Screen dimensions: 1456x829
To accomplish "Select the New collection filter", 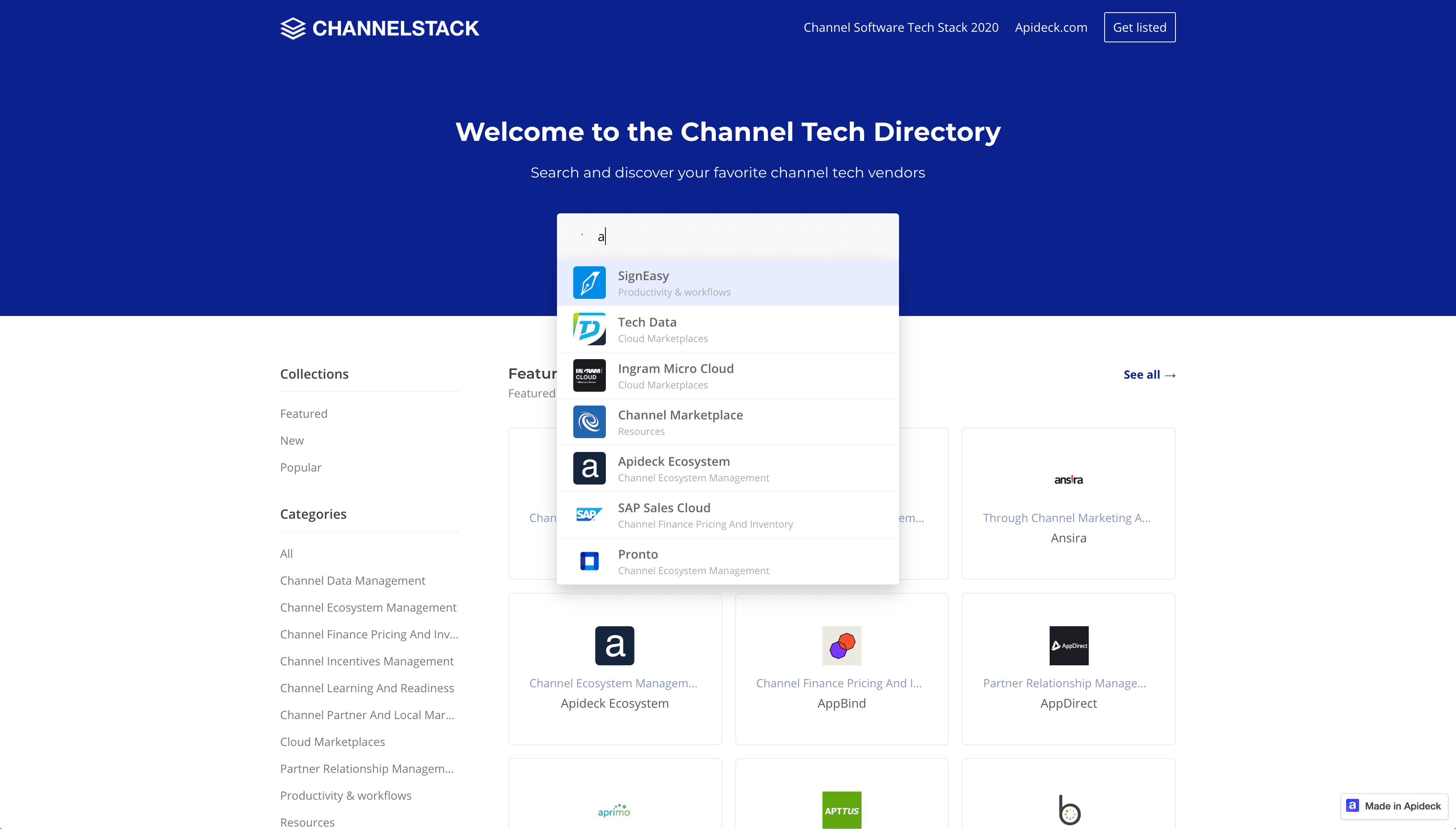I will [292, 440].
